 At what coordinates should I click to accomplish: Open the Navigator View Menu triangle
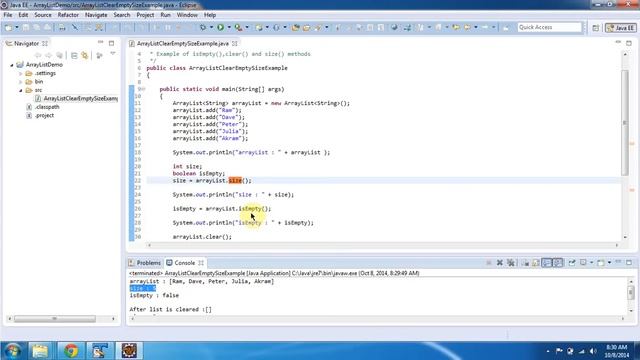pyautogui.click(x=113, y=54)
